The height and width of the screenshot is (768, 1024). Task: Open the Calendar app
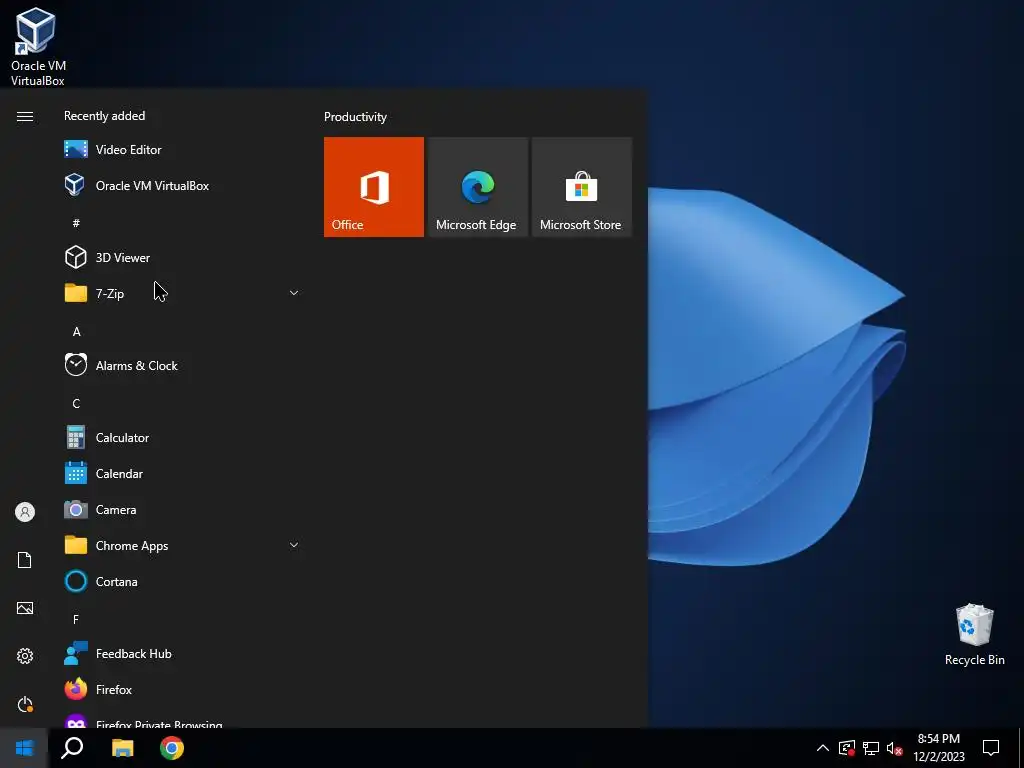coord(183,473)
